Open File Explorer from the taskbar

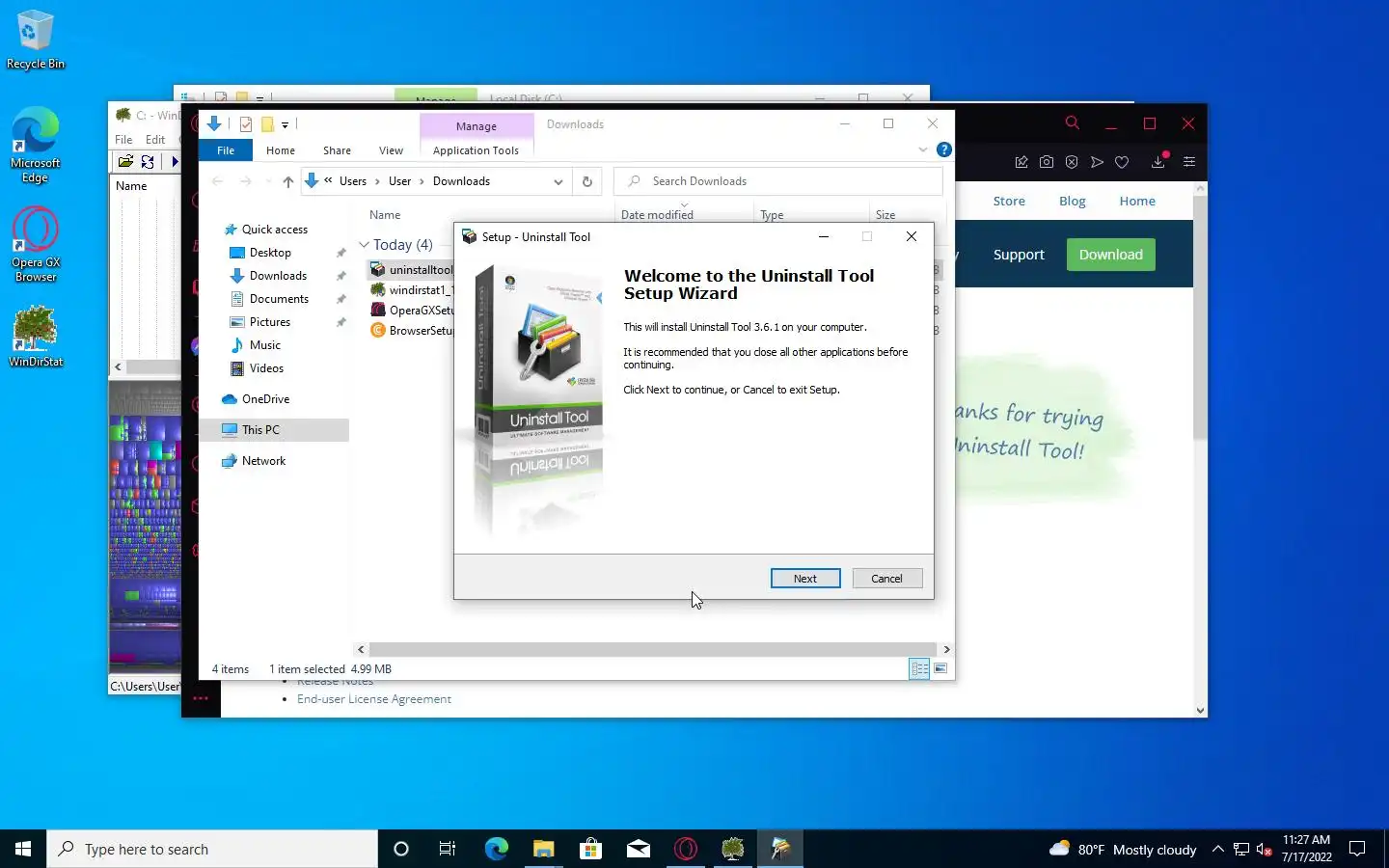tap(543, 849)
